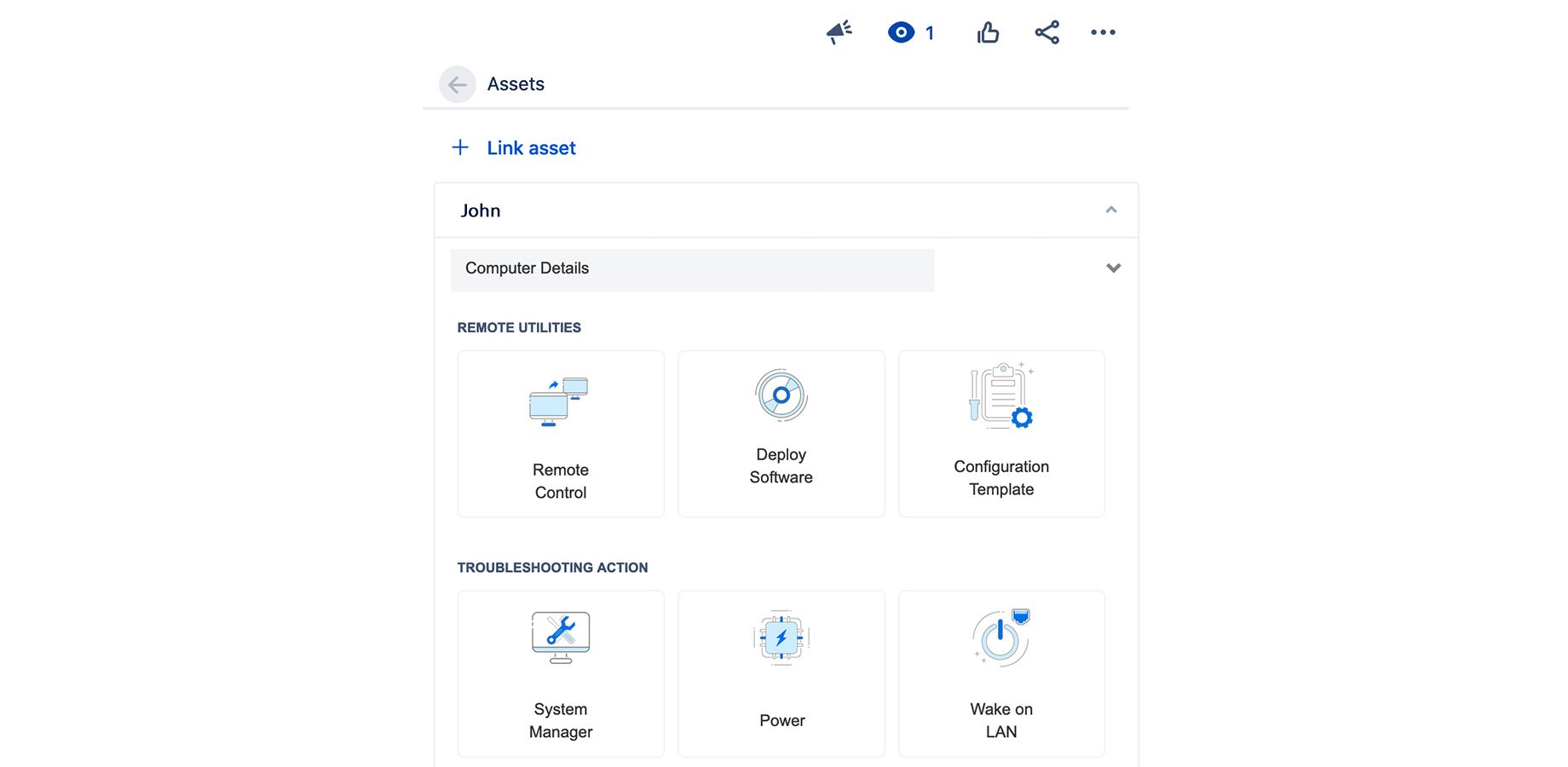The image size is (1568, 767).
Task: Click the Troubleshooting Action section heading
Action: pos(552,568)
